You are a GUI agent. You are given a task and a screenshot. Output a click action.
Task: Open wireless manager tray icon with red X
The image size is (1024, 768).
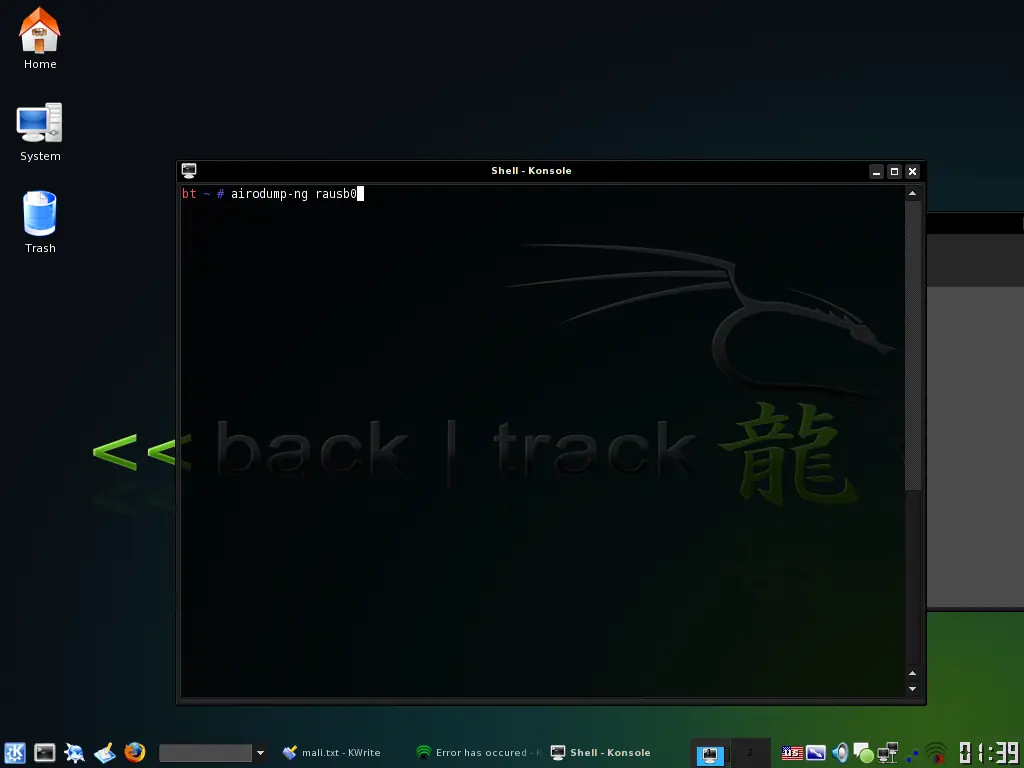(936, 753)
